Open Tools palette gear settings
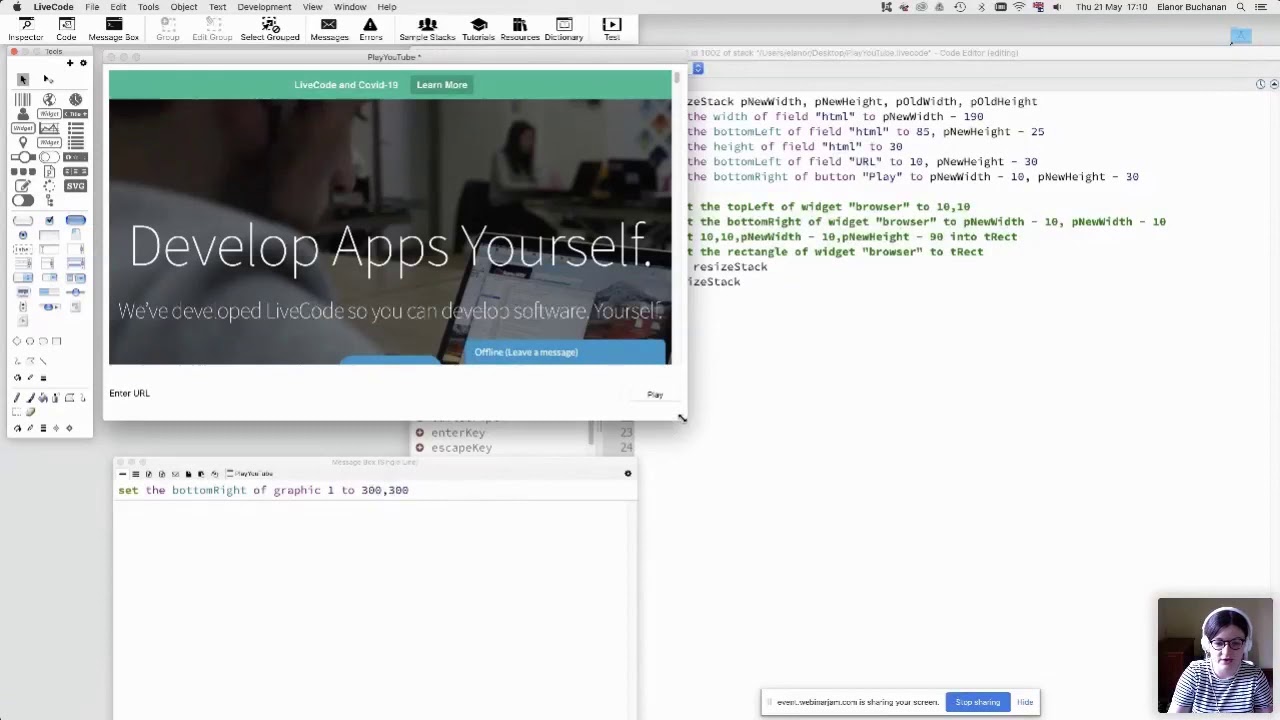1280x720 pixels. pyautogui.click(x=83, y=63)
